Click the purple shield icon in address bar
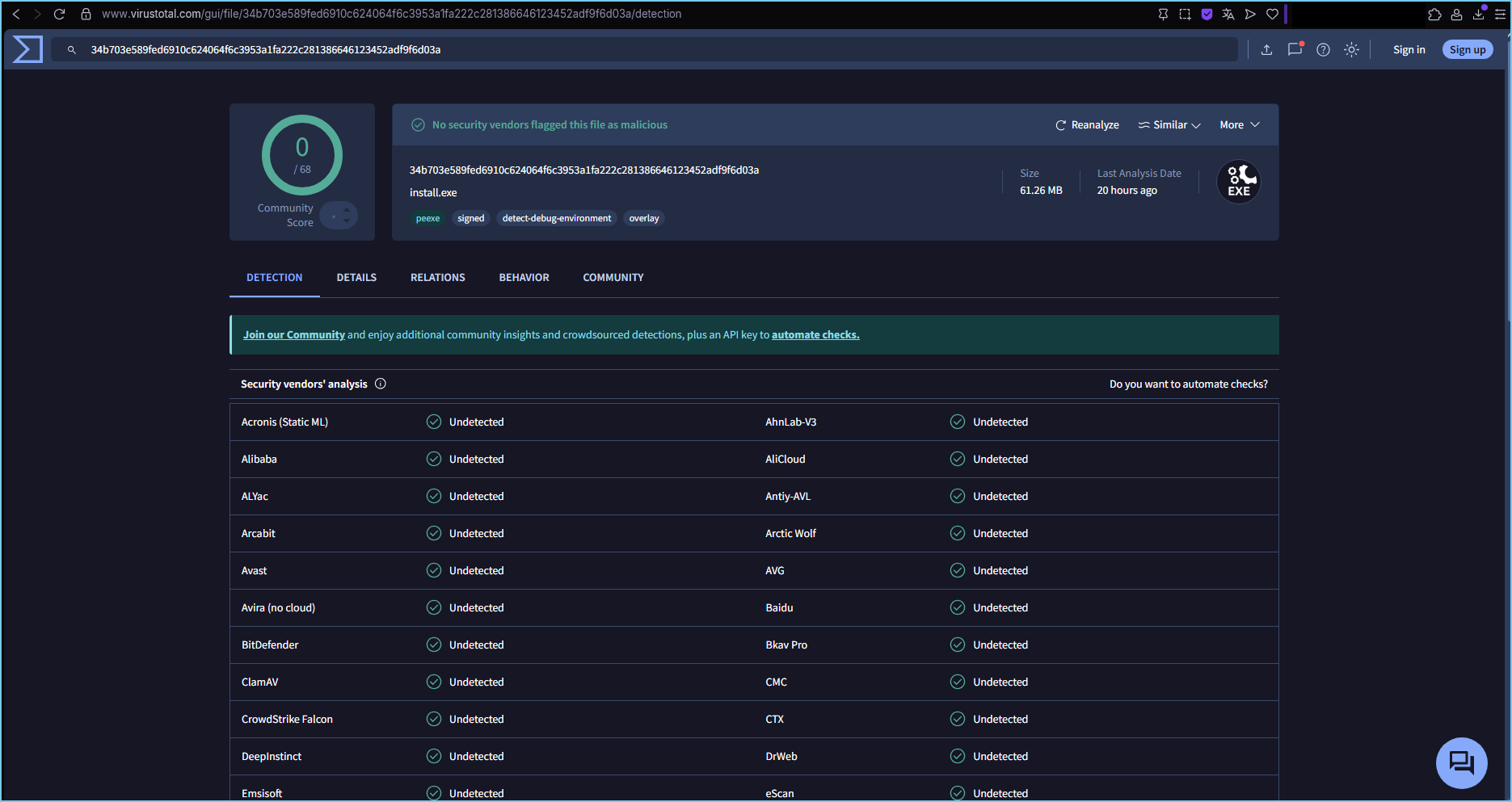 pos(1207,14)
